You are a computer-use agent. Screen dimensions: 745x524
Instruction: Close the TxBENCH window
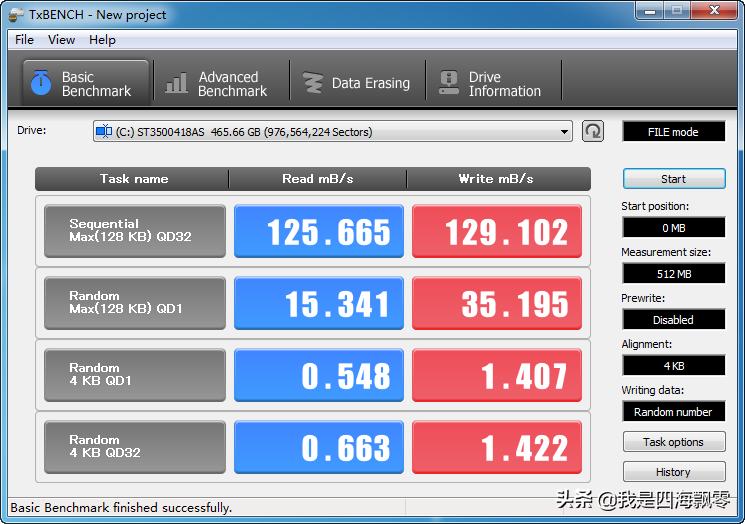tap(714, 11)
